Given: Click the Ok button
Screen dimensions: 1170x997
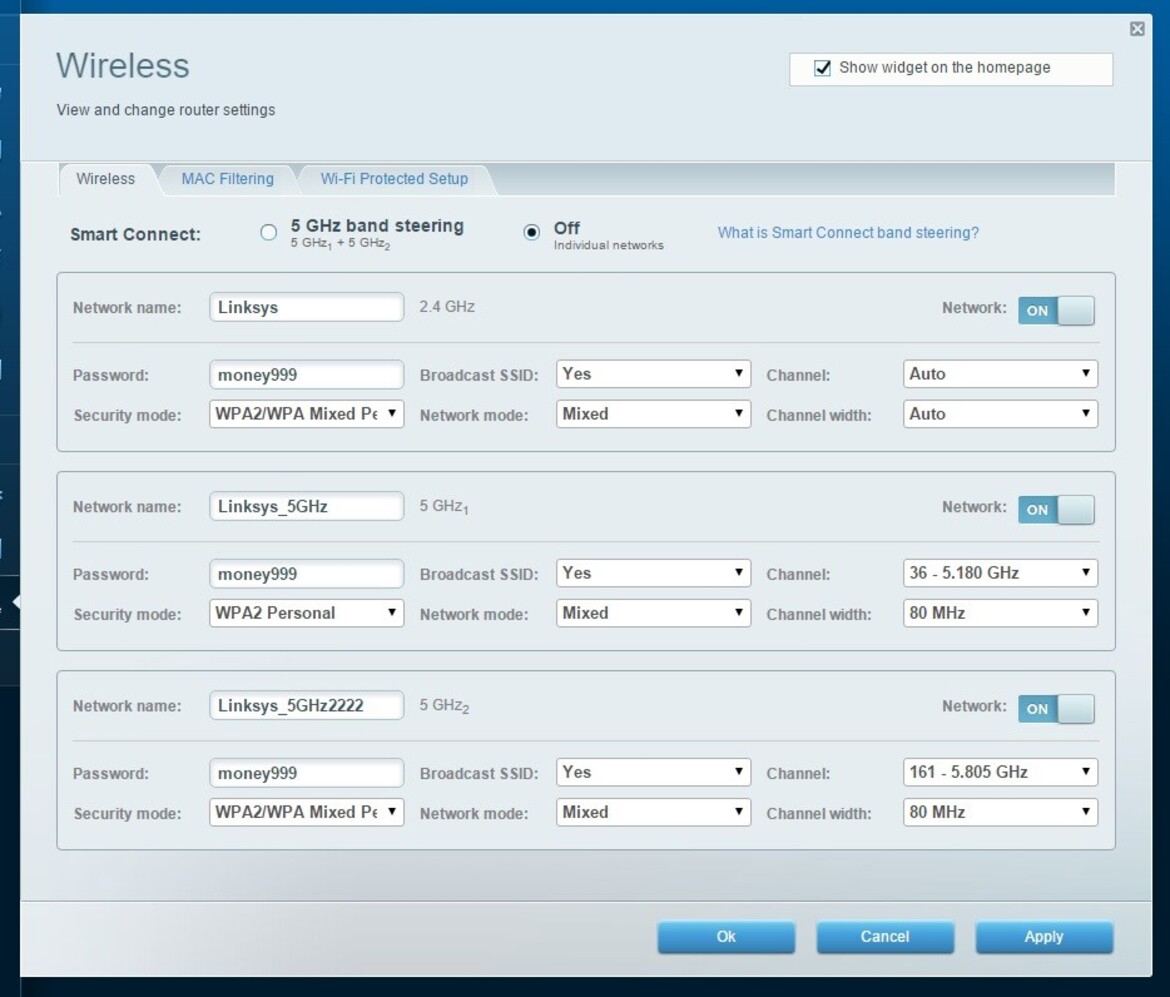Looking at the screenshot, I should (x=726, y=937).
